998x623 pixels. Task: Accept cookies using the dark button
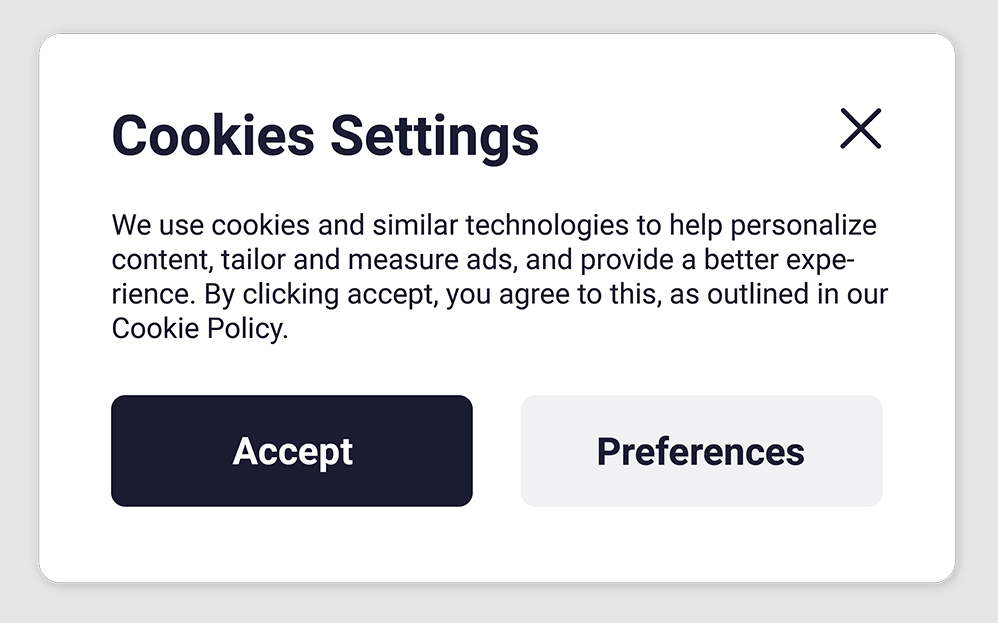pyautogui.click(x=292, y=451)
